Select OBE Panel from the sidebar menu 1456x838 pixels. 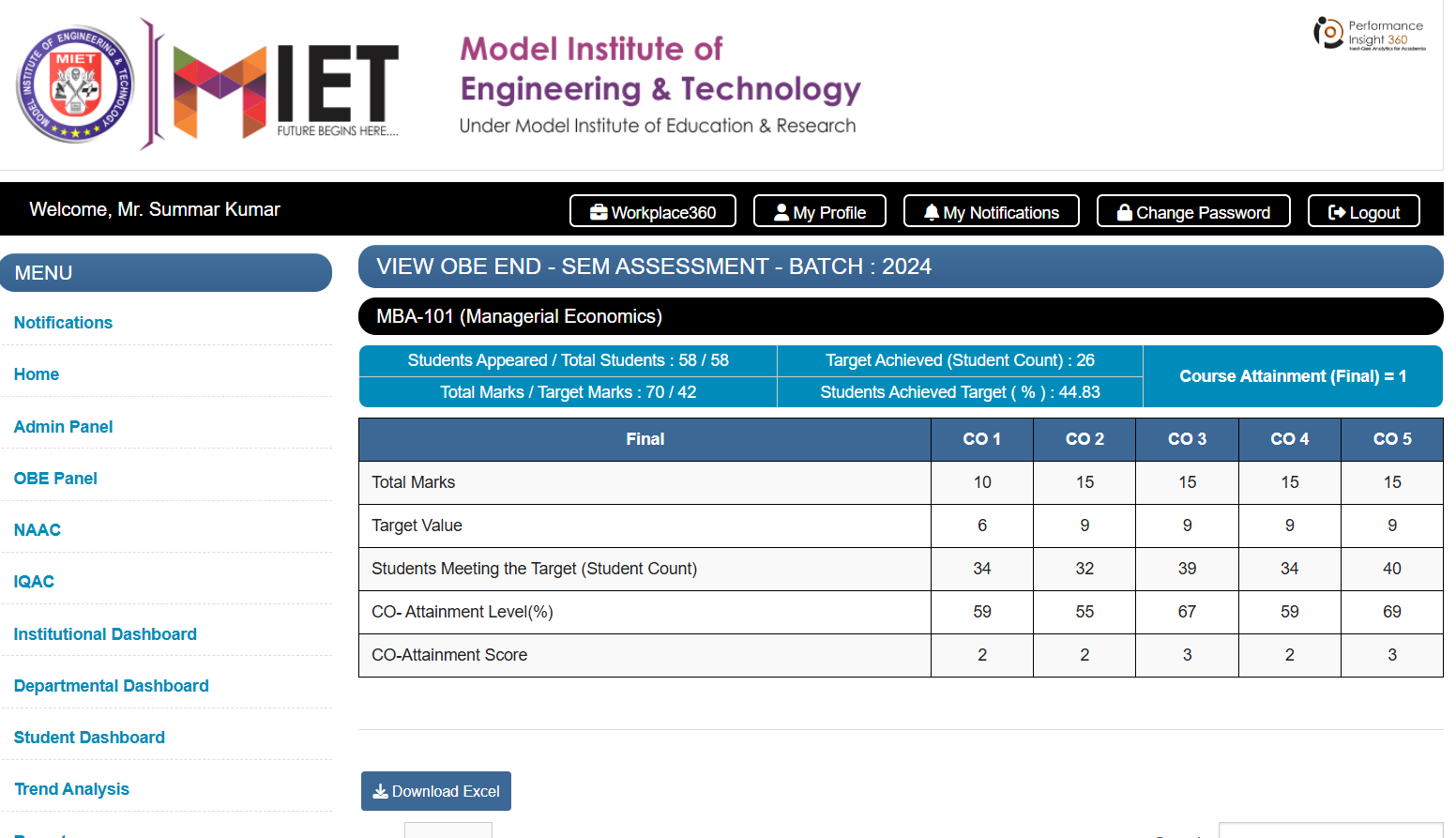pos(55,478)
